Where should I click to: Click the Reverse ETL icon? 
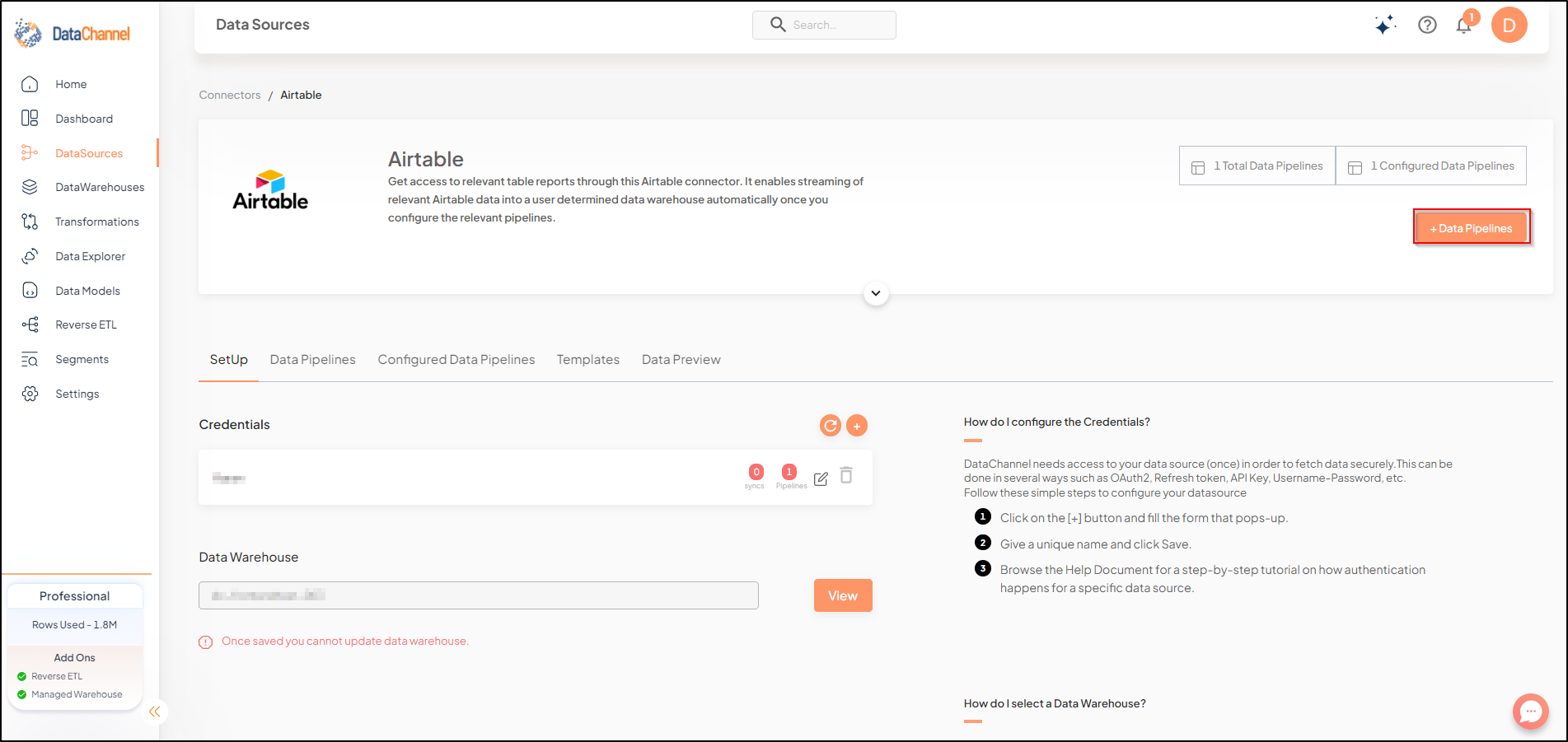point(30,324)
